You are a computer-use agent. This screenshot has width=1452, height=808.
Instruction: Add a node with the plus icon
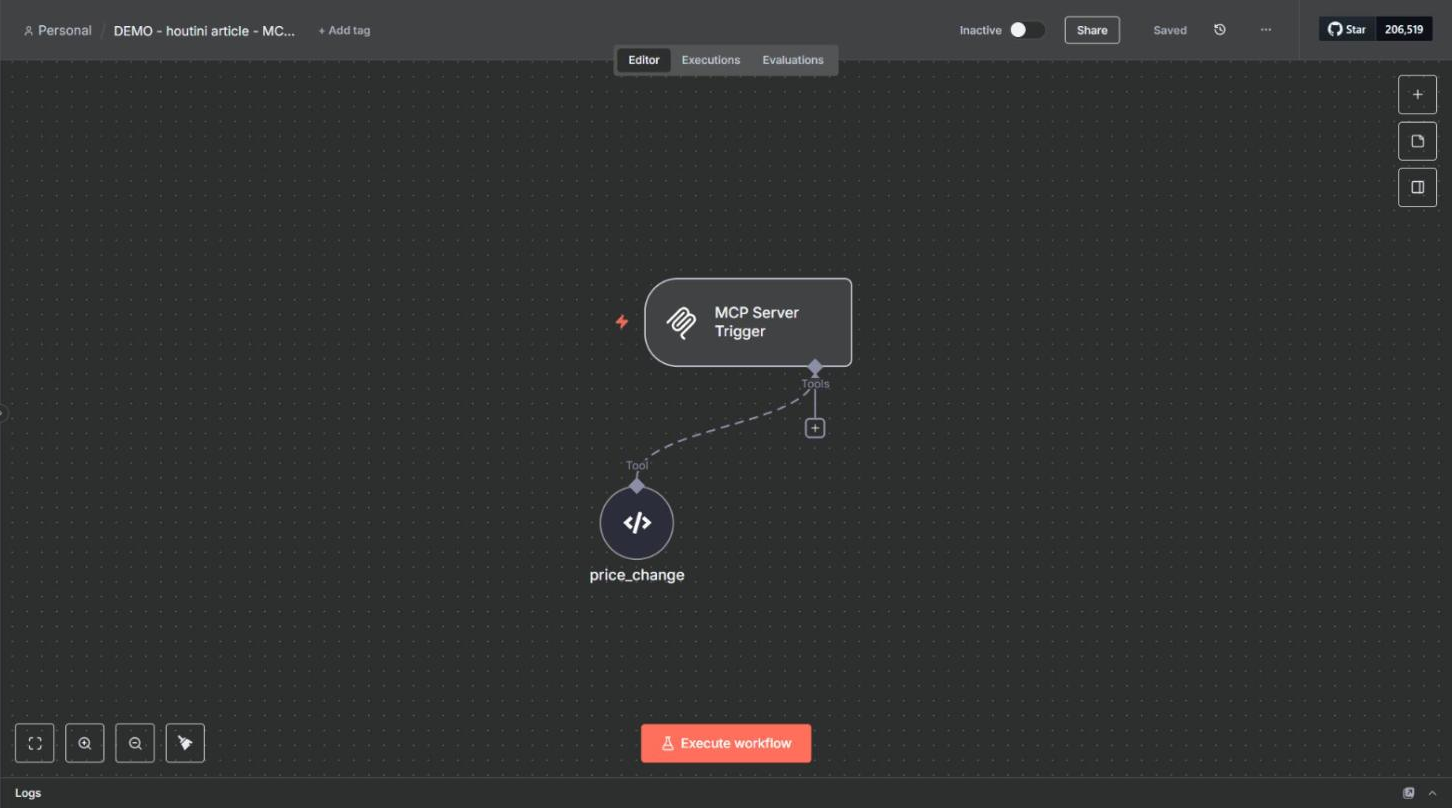(x=1417, y=94)
